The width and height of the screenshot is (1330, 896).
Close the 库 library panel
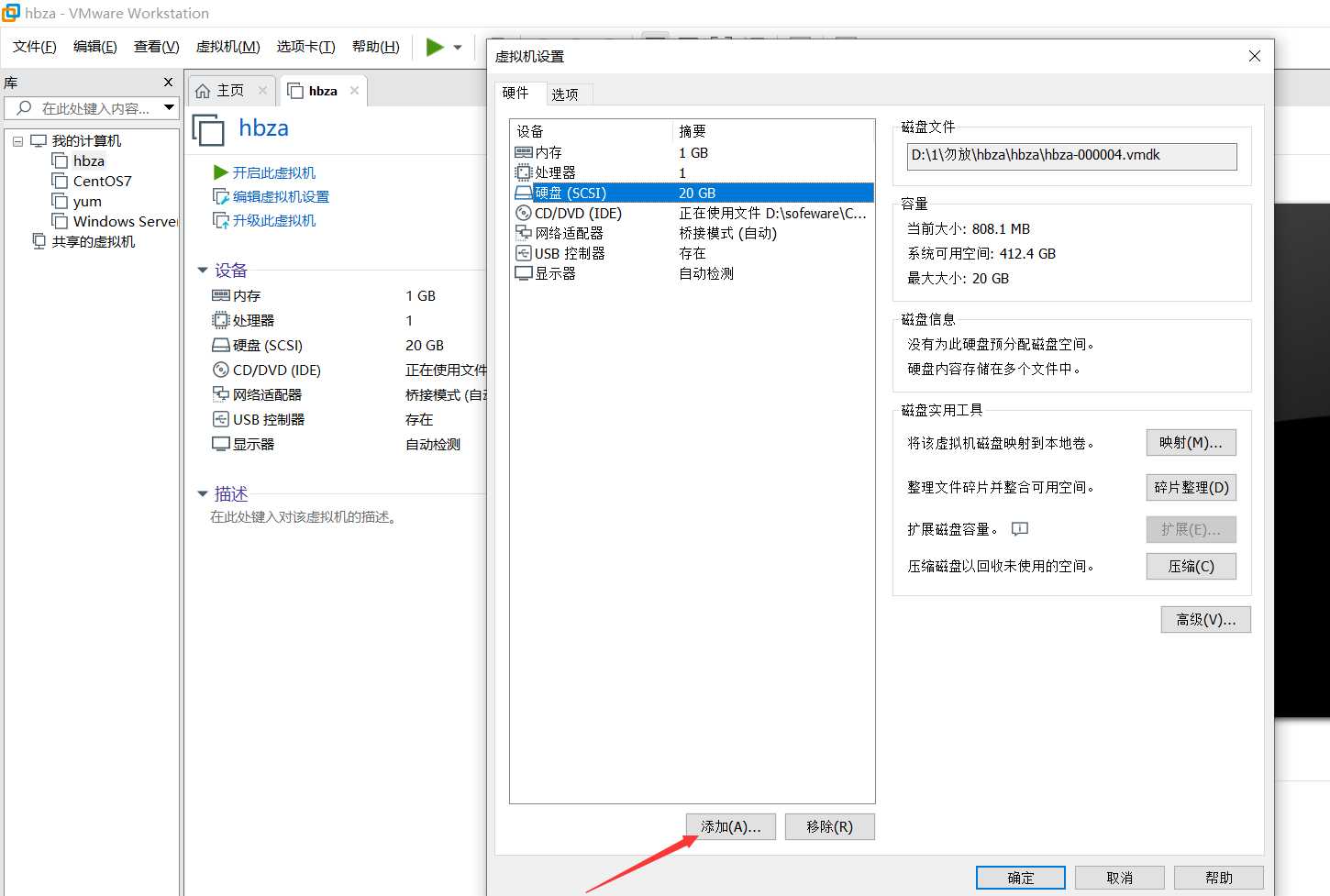(x=168, y=83)
